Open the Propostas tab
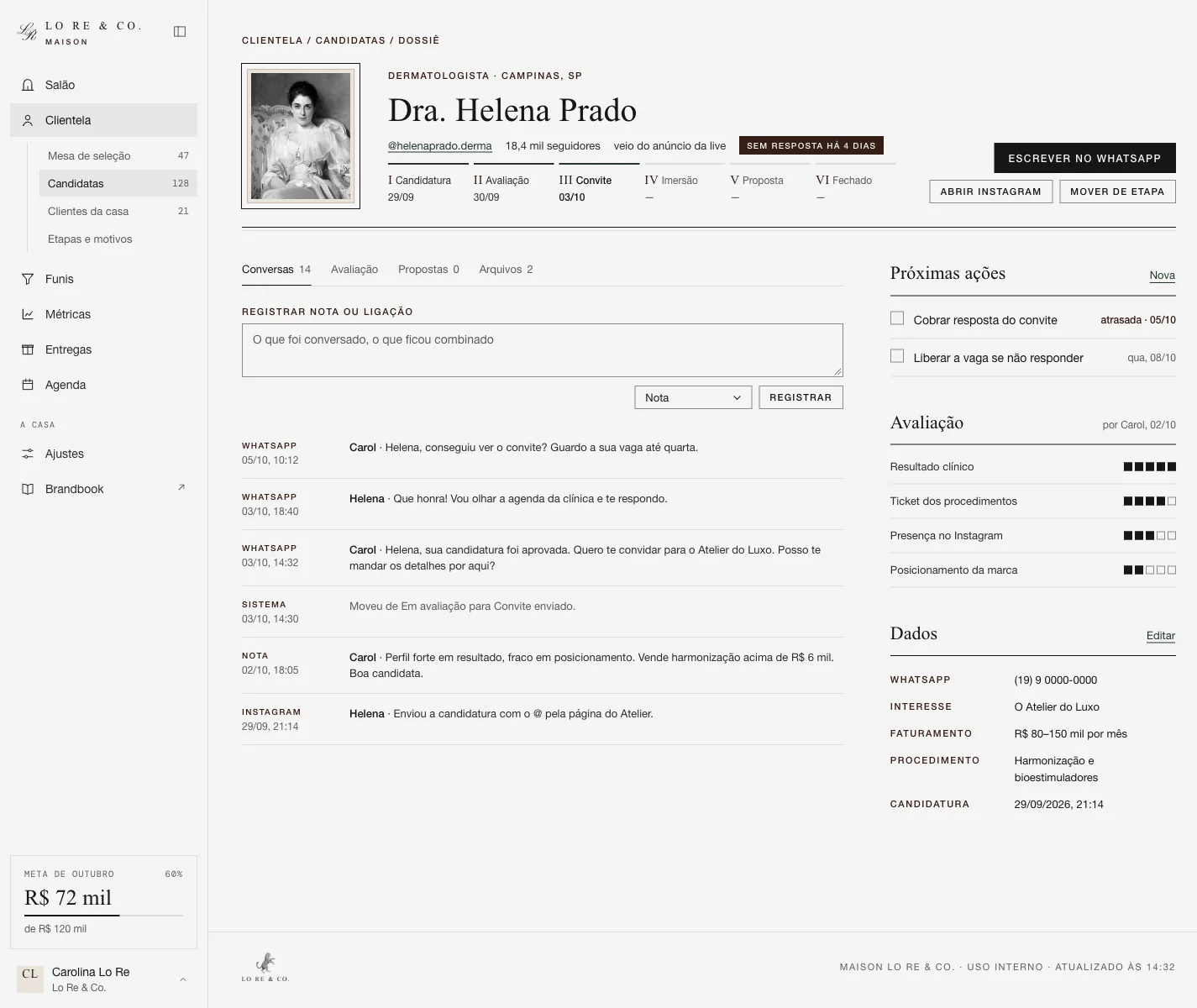Image resolution: width=1197 pixels, height=1008 pixels. (x=428, y=270)
